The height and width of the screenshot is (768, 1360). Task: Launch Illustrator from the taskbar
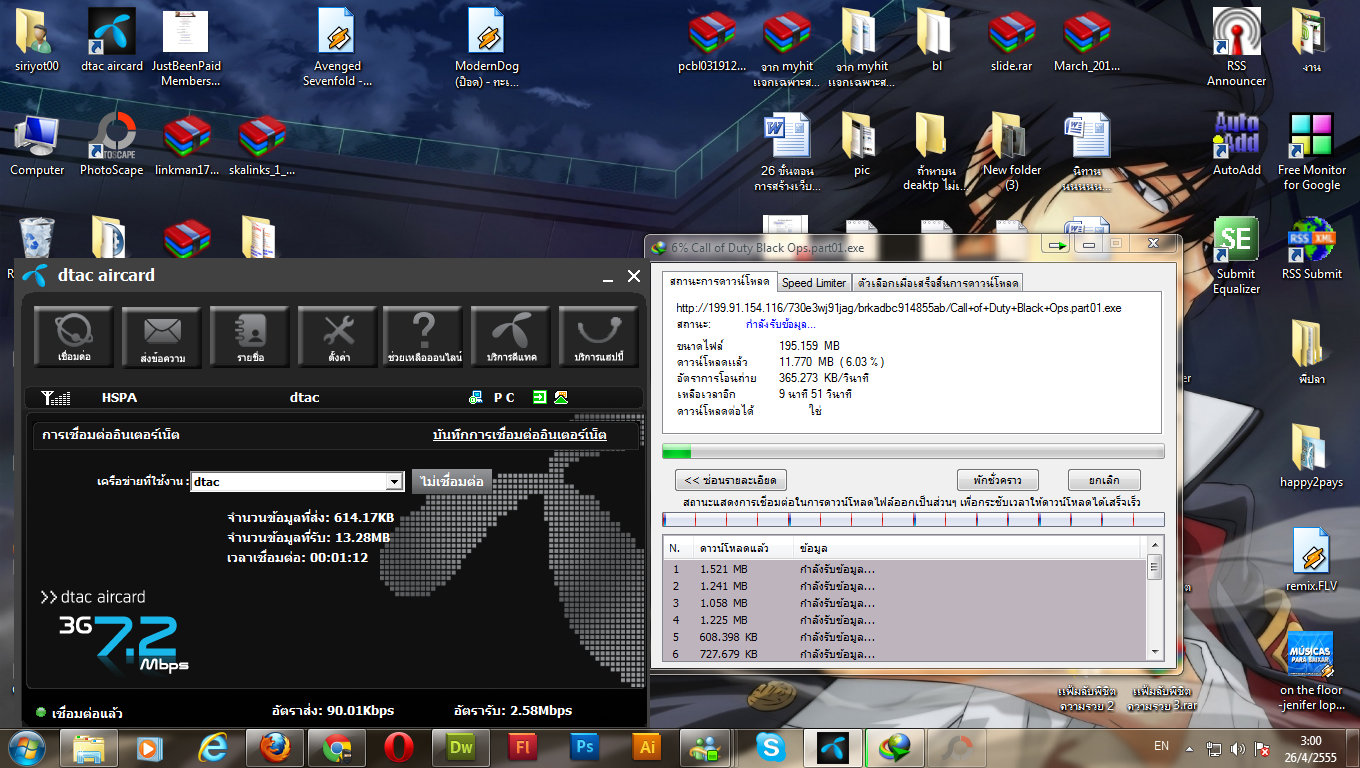pos(646,747)
